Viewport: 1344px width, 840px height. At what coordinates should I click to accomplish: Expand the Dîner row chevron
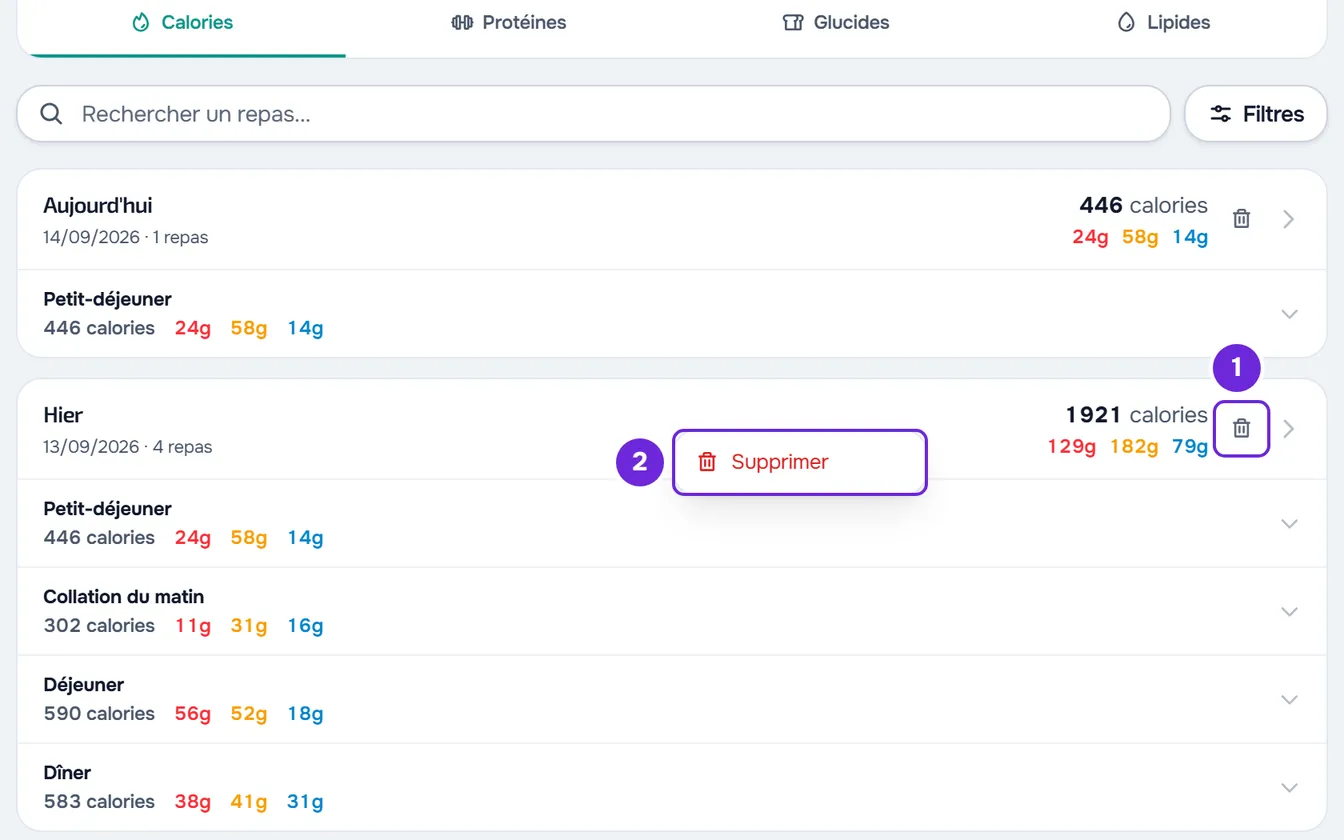pyautogui.click(x=1289, y=787)
